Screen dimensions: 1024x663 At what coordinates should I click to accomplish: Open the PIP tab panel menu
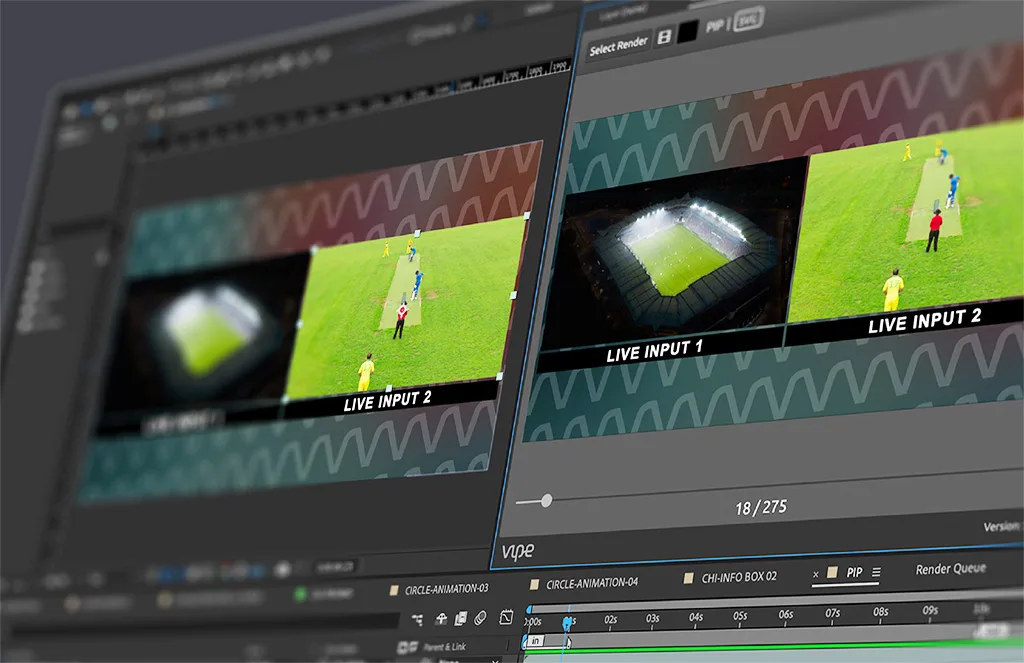pyautogui.click(x=876, y=573)
